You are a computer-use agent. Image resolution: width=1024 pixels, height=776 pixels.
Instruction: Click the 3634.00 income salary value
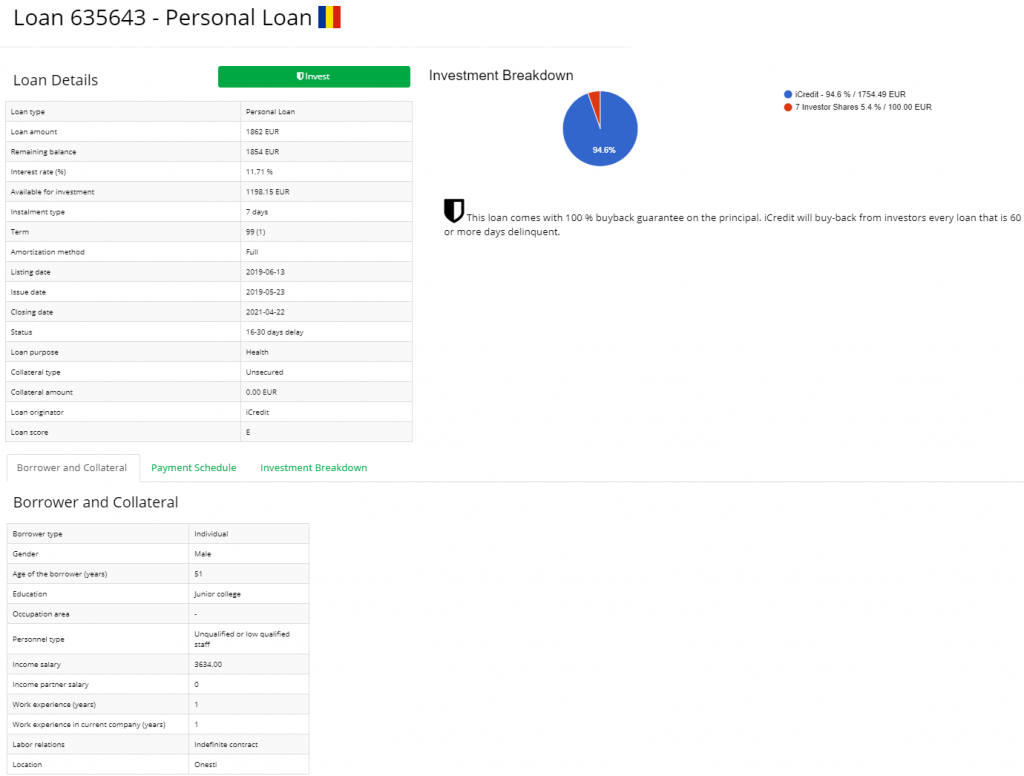click(x=207, y=664)
